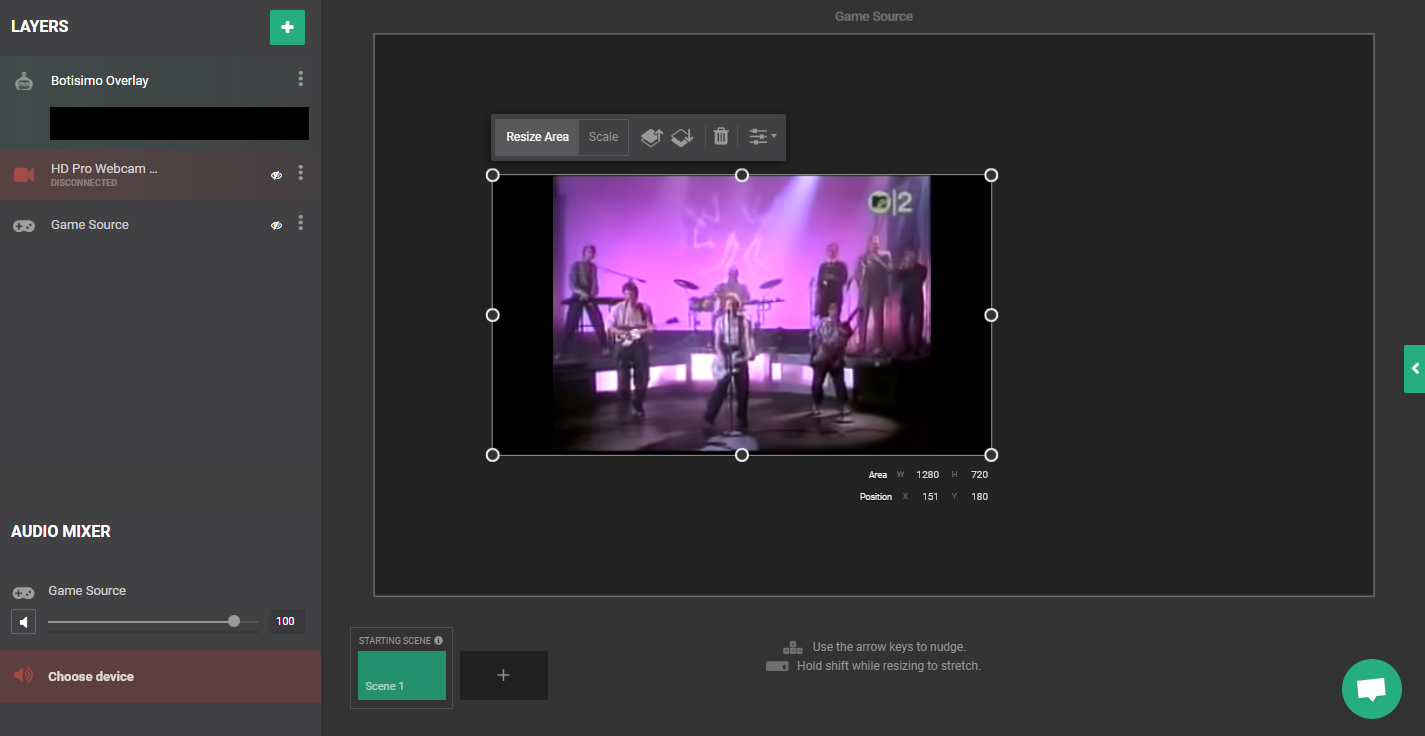Toggle visibility of Game Source layer

coord(276,226)
